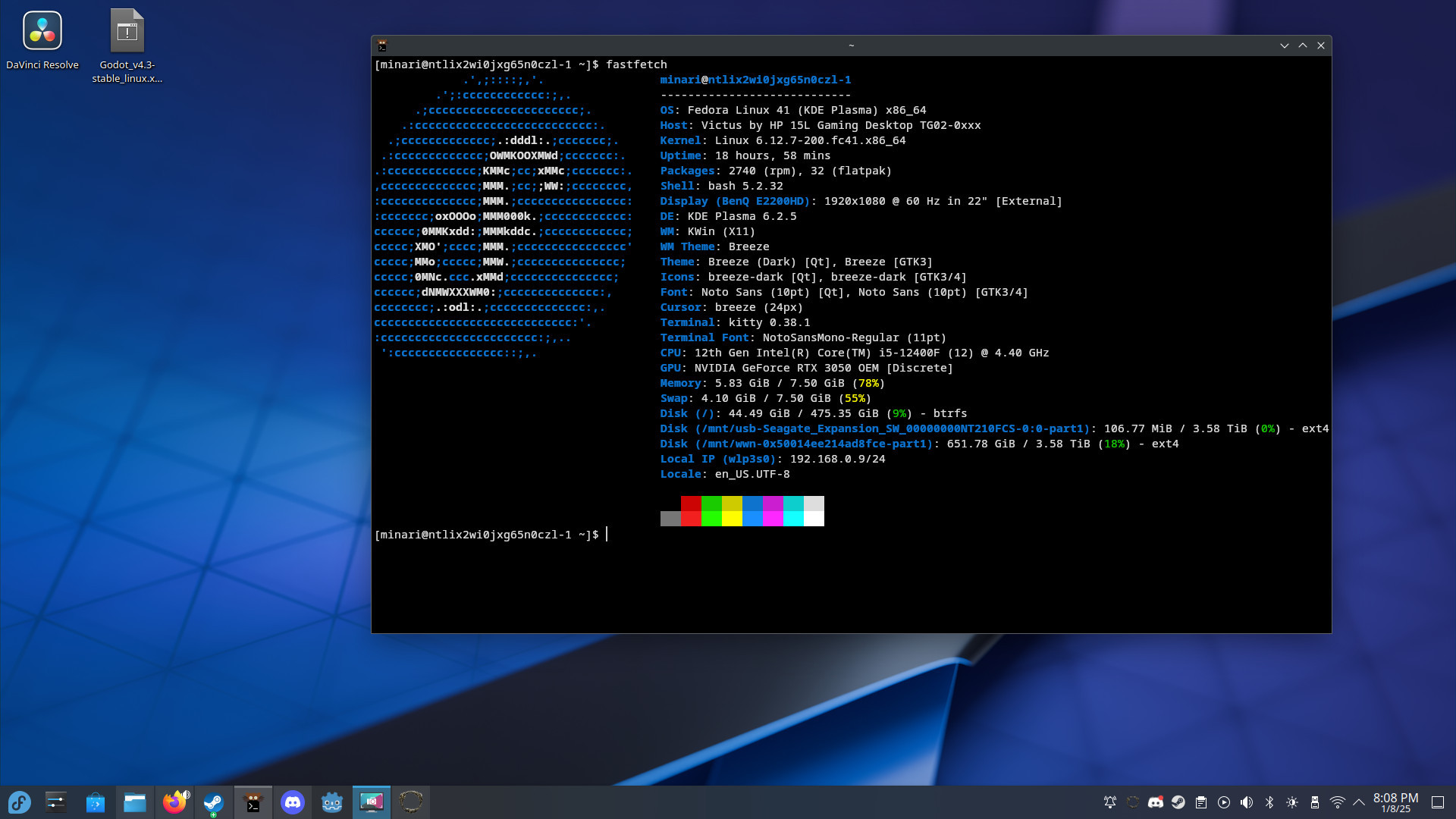The width and height of the screenshot is (1456, 819).
Task: Open the DaVinci Resolve desktop icon
Action: 42,40
